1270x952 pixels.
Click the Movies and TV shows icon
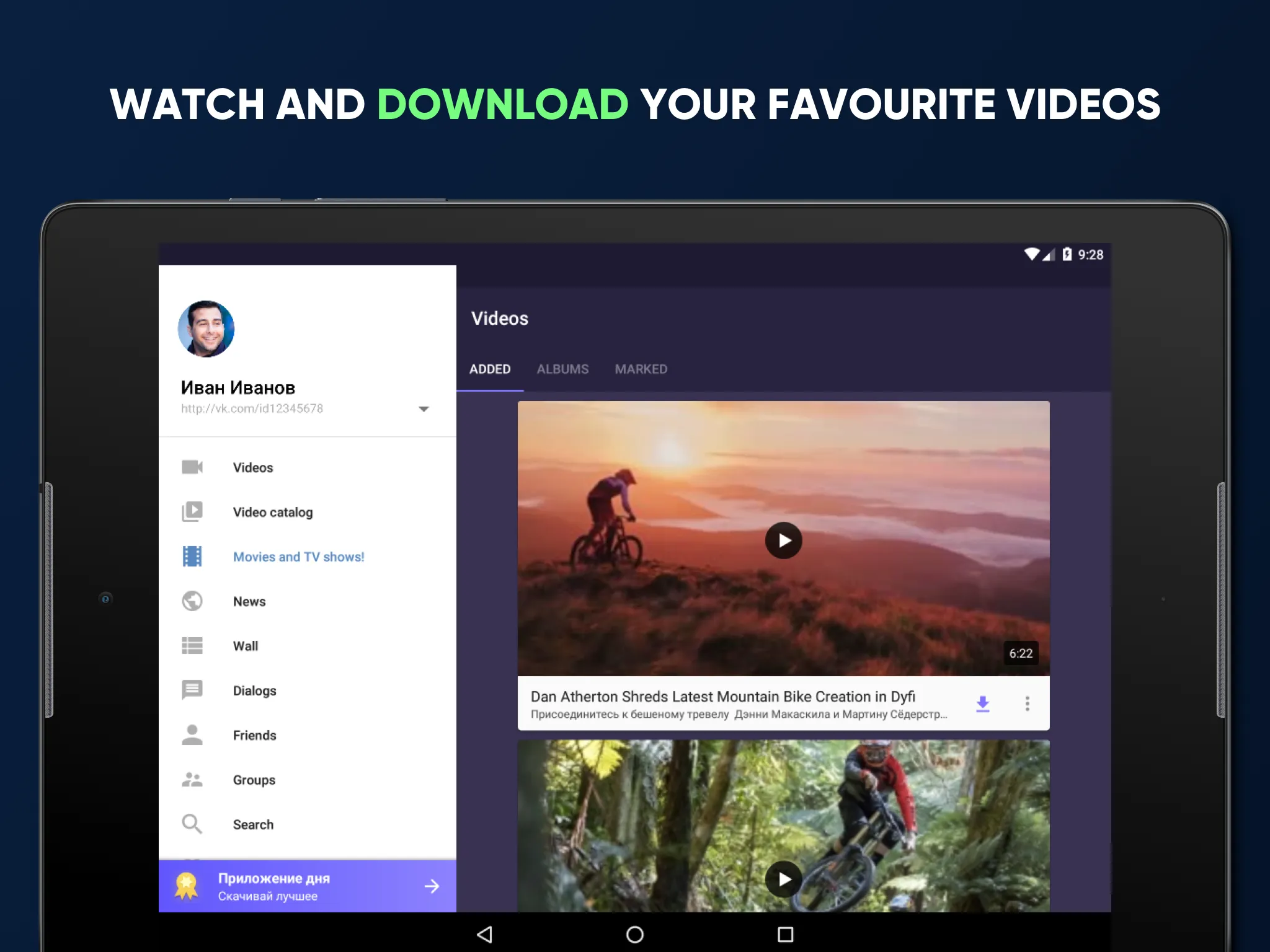tap(193, 556)
